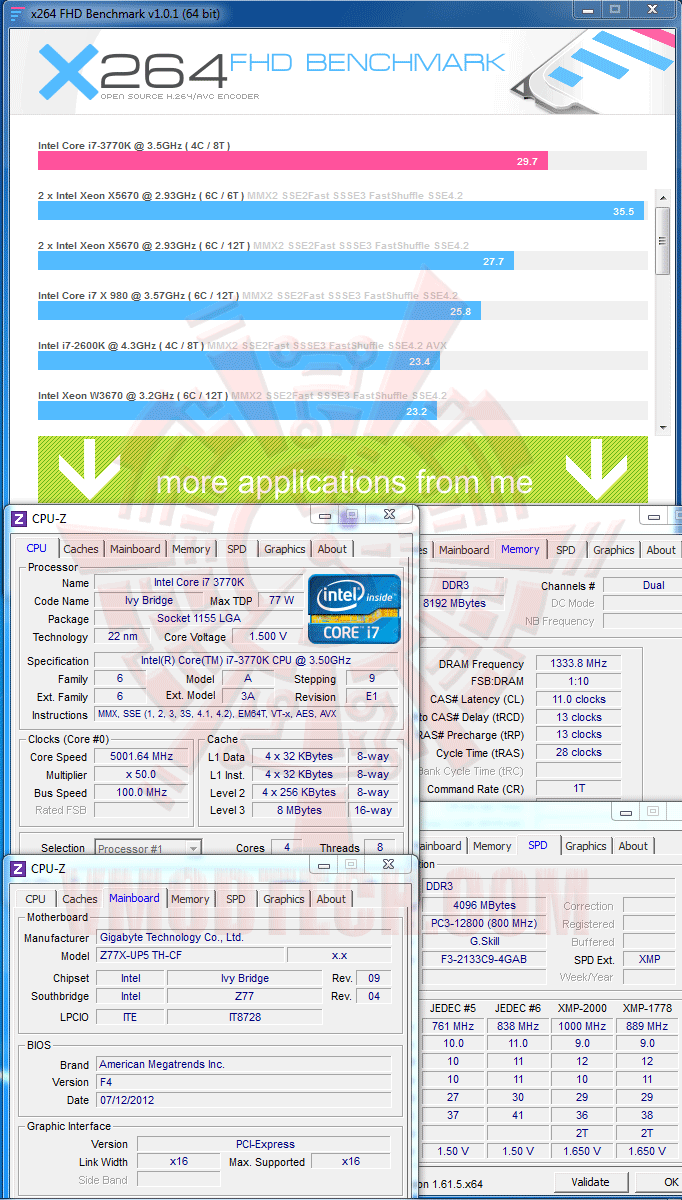Click the Level 2 value '4 x 256 KBytes'

coord(299,793)
